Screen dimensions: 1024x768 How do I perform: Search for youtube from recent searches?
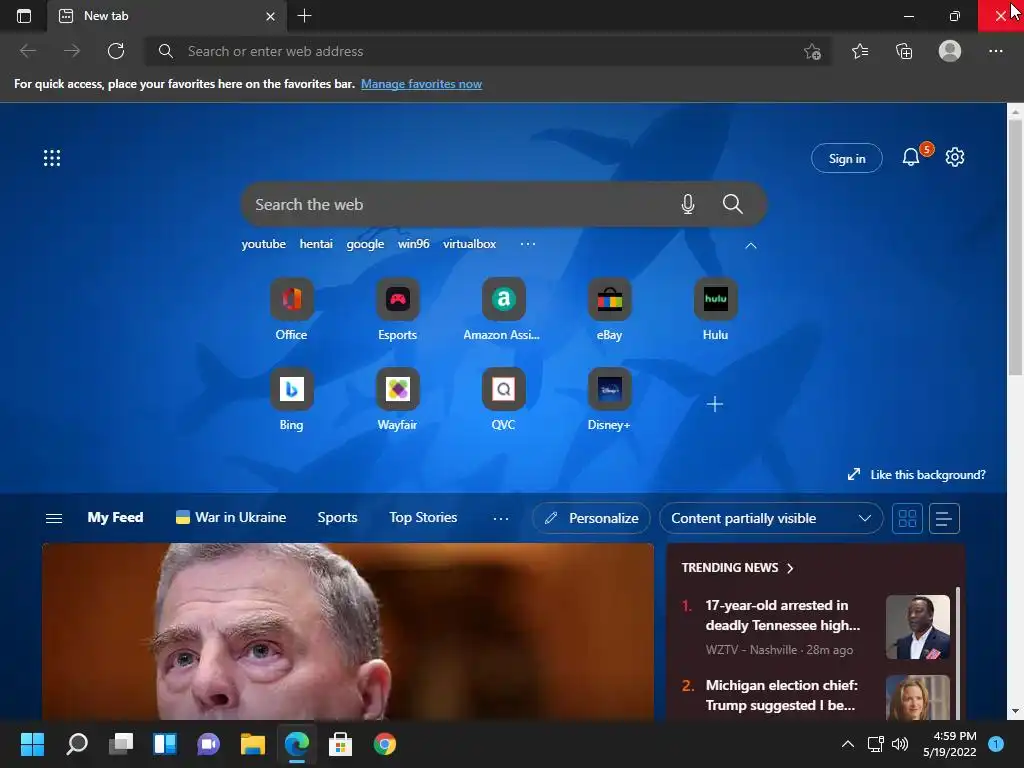(x=264, y=244)
